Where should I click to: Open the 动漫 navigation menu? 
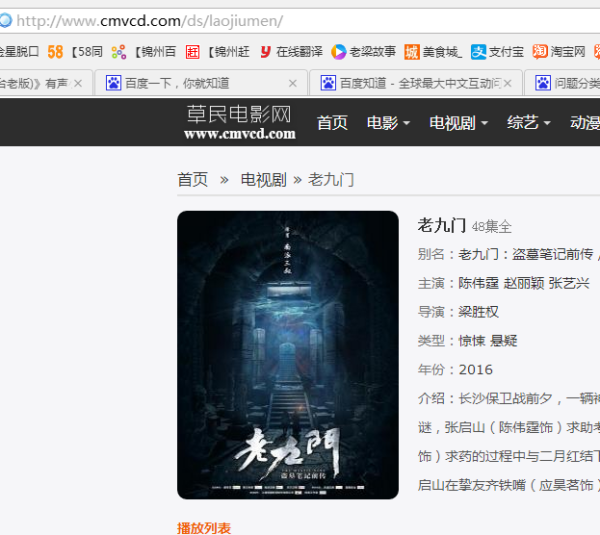pos(585,123)
